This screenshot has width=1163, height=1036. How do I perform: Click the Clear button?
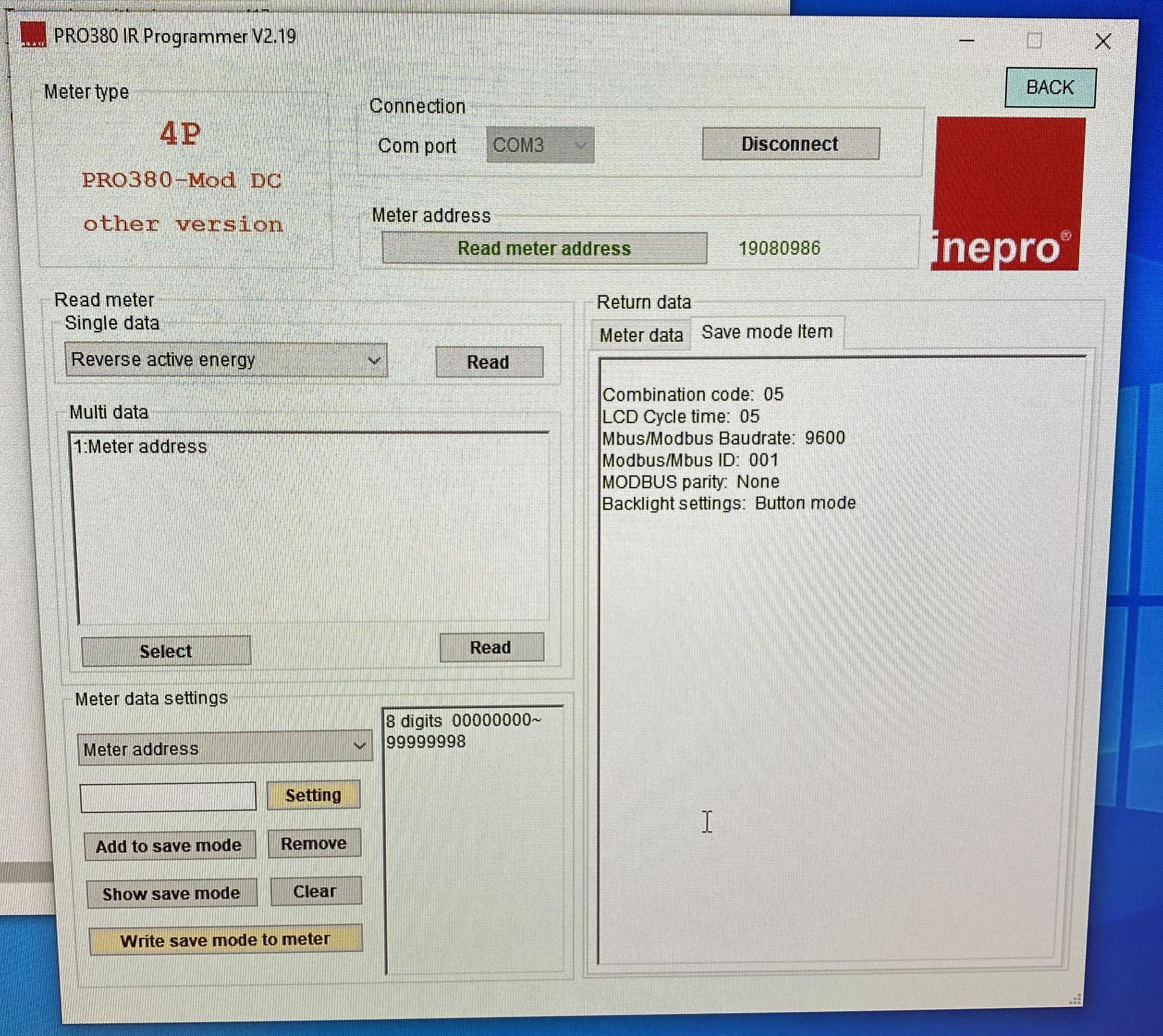[315, 891]
